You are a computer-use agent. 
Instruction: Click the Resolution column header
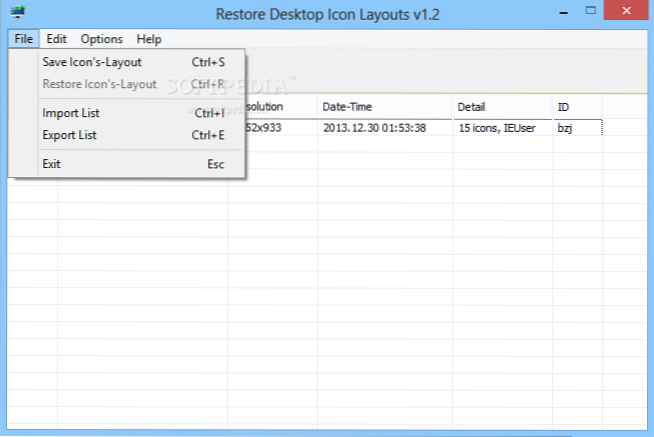[270, 106]
